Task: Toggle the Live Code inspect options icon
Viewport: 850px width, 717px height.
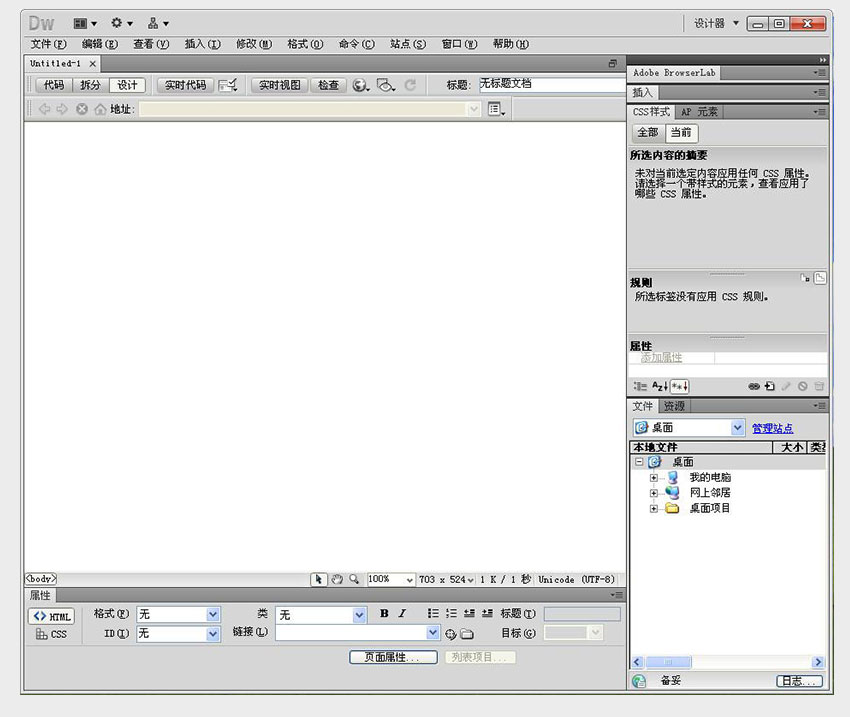Action: click(228, 85)
